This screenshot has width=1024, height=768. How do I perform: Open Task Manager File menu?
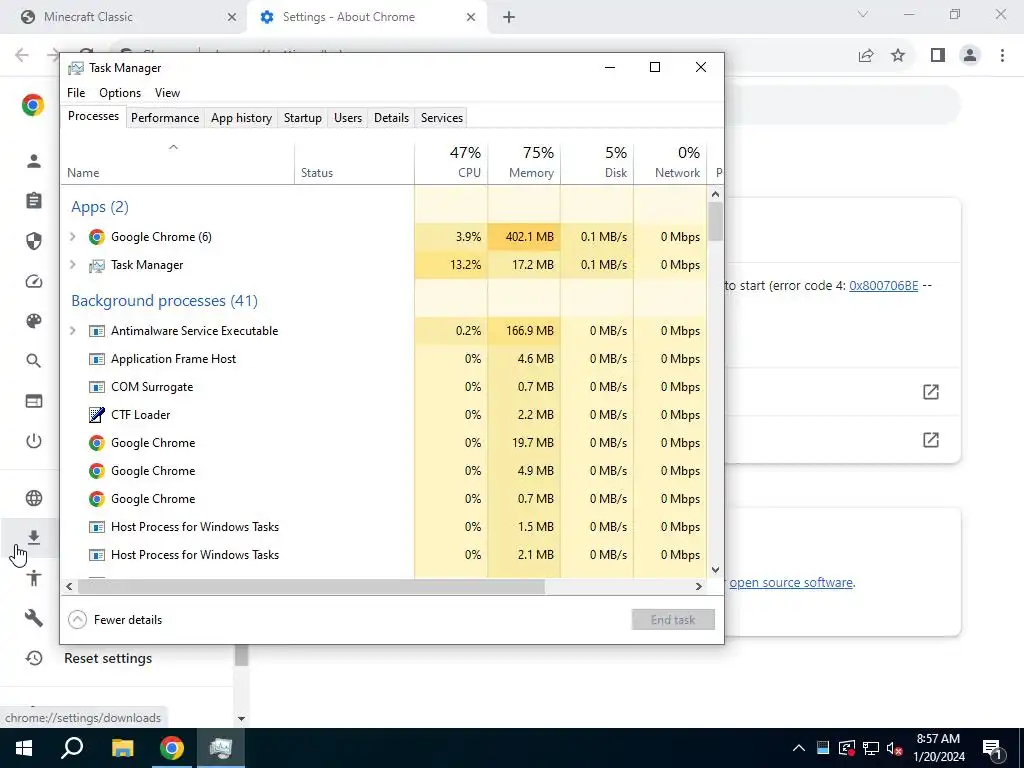pyautogui.click(x=76, y=93)
